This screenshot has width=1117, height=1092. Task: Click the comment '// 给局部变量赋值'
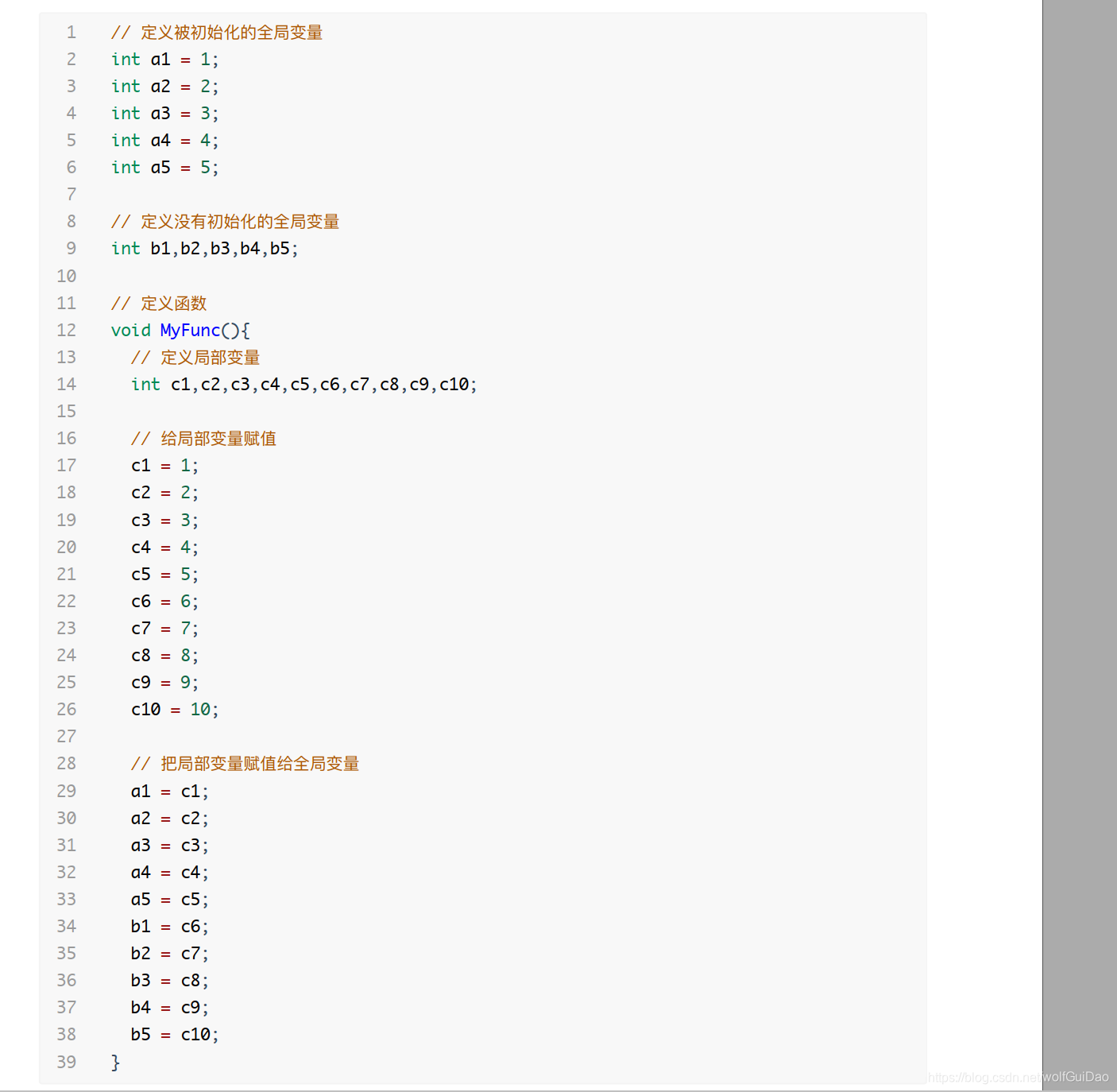(x=204, y=439)
